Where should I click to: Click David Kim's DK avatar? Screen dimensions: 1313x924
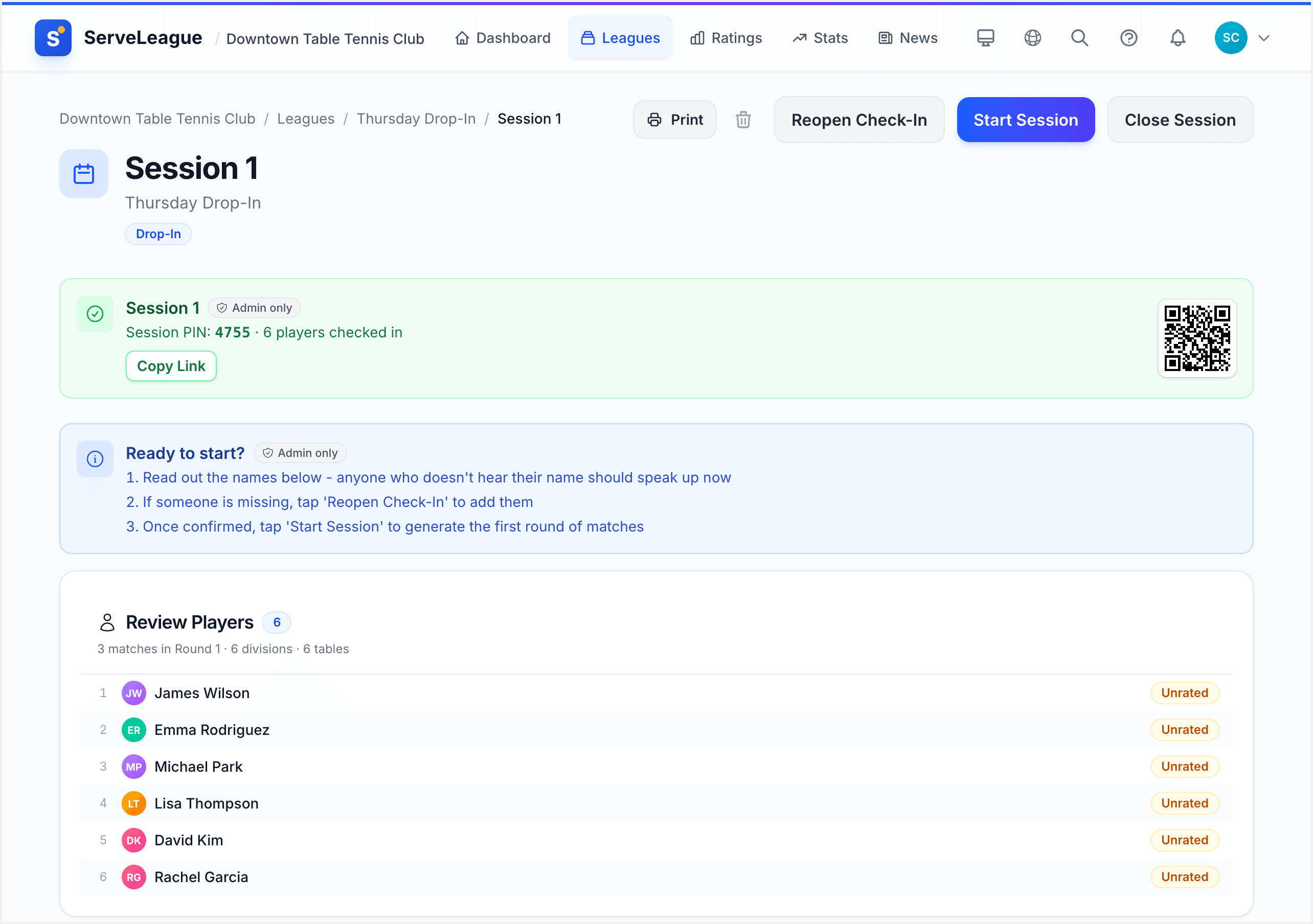click(133, 840)
